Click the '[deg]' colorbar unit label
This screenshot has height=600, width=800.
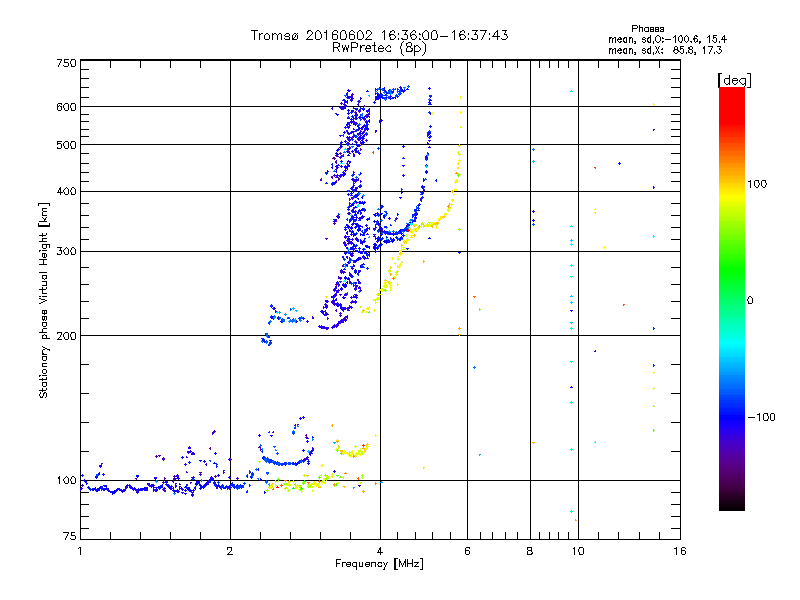734,80
